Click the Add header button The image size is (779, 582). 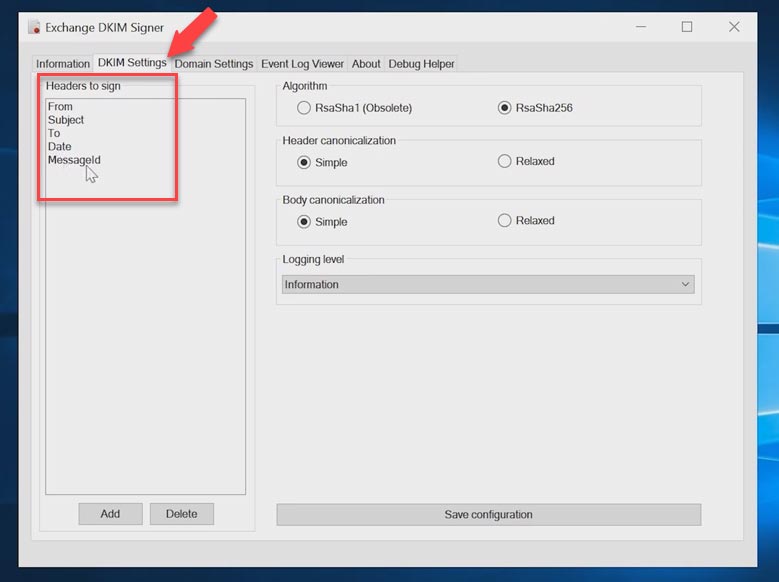point(110,514)
